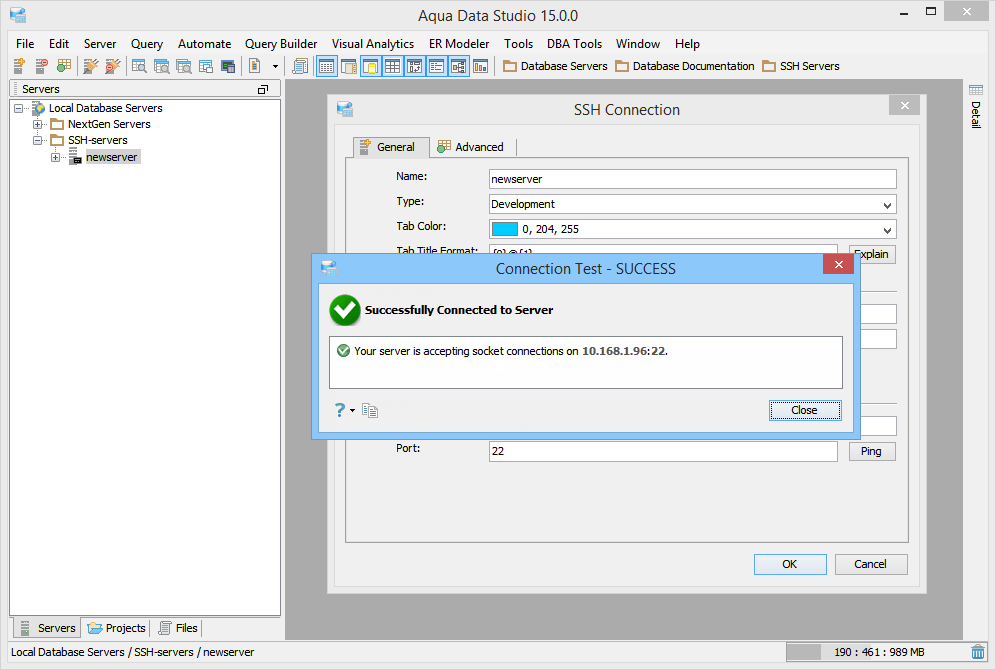Click the memory usage bar in status bar

coord(877,652)
